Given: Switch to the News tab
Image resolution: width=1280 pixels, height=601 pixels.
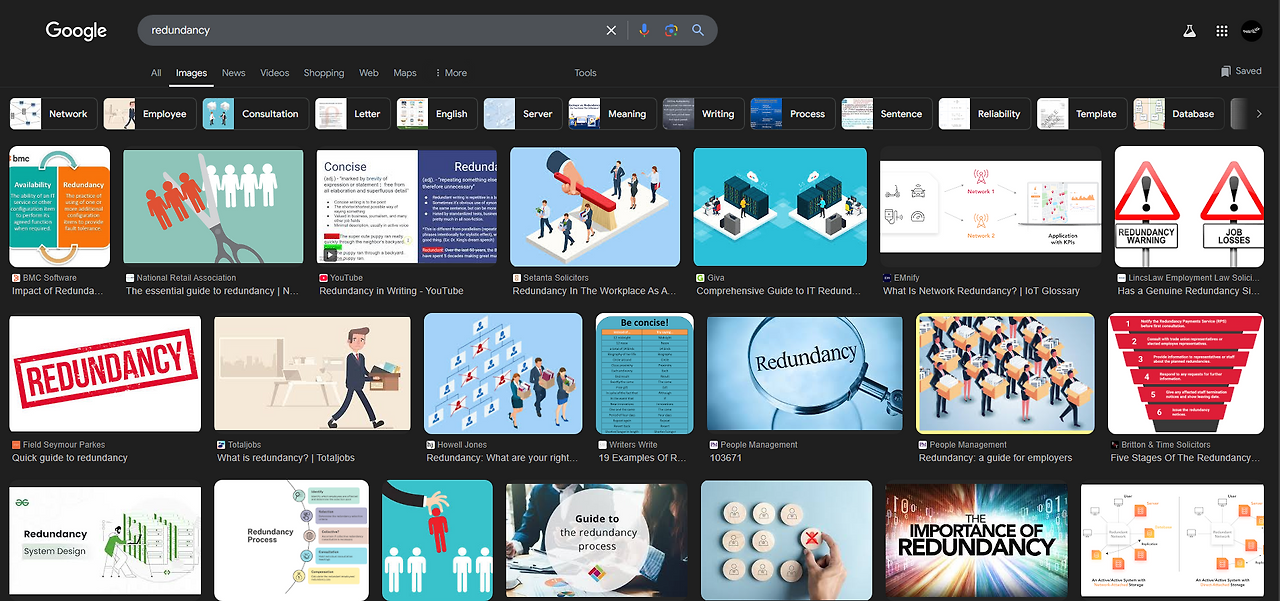Looking at the screenshot, I should tap(233, 73).
